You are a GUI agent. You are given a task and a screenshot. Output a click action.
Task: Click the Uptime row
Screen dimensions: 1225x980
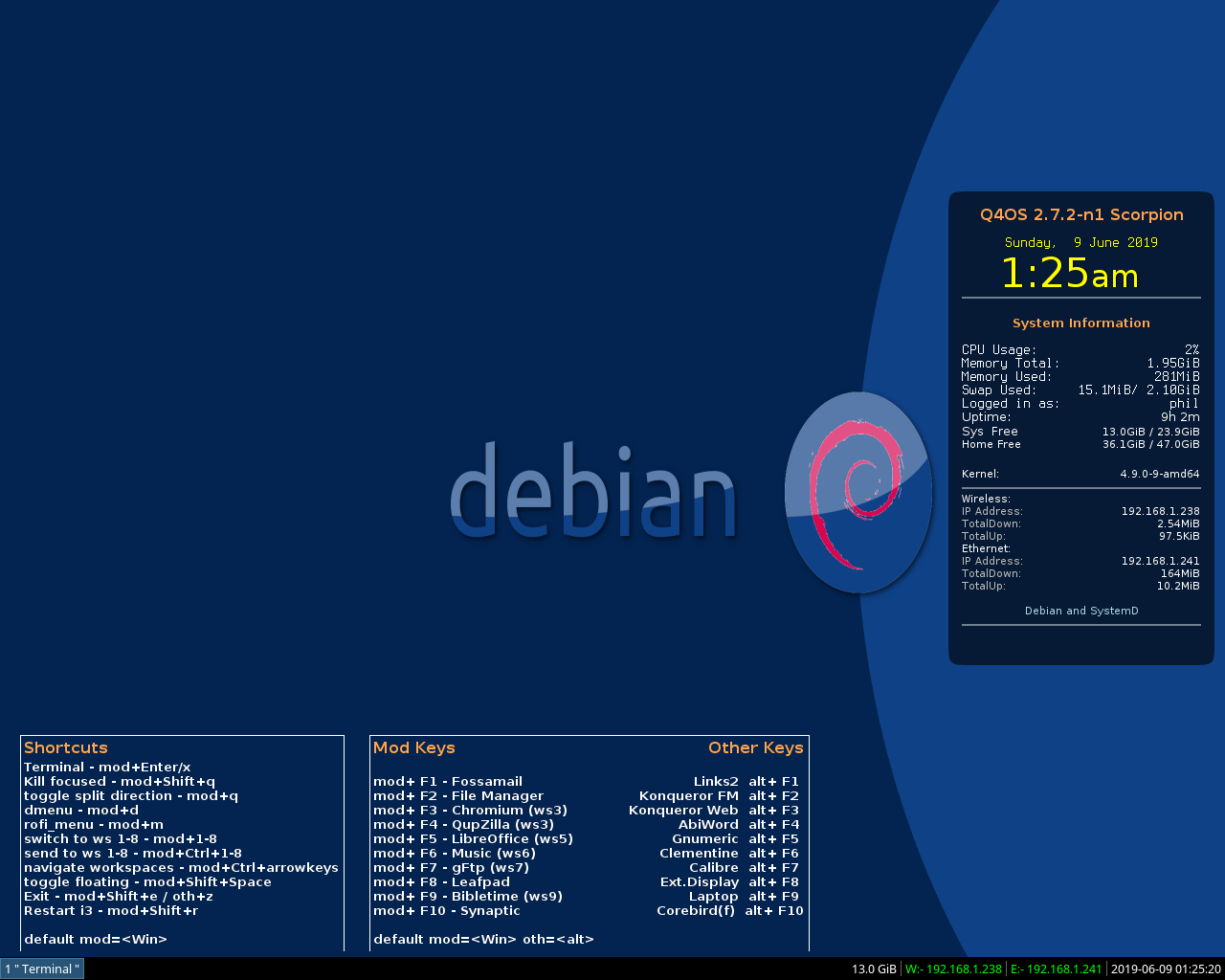1080,416
